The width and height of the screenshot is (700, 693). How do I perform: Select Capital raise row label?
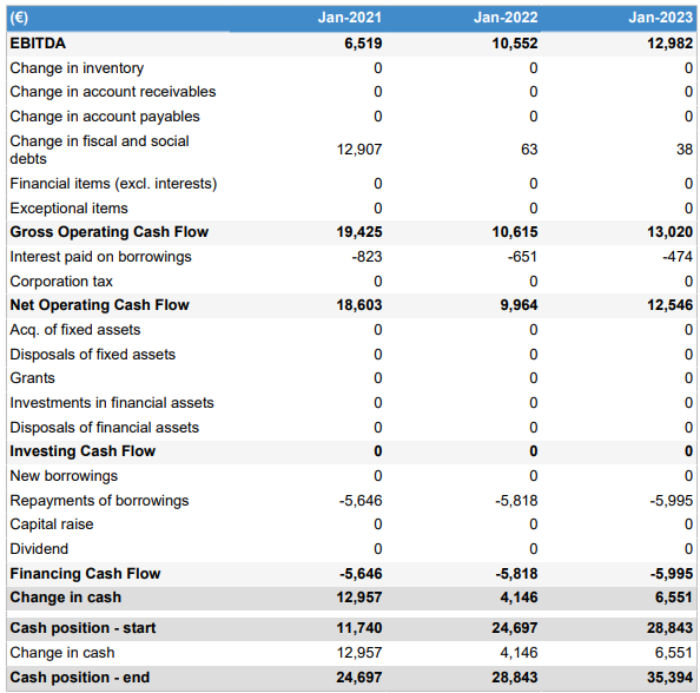coord(51,524)
